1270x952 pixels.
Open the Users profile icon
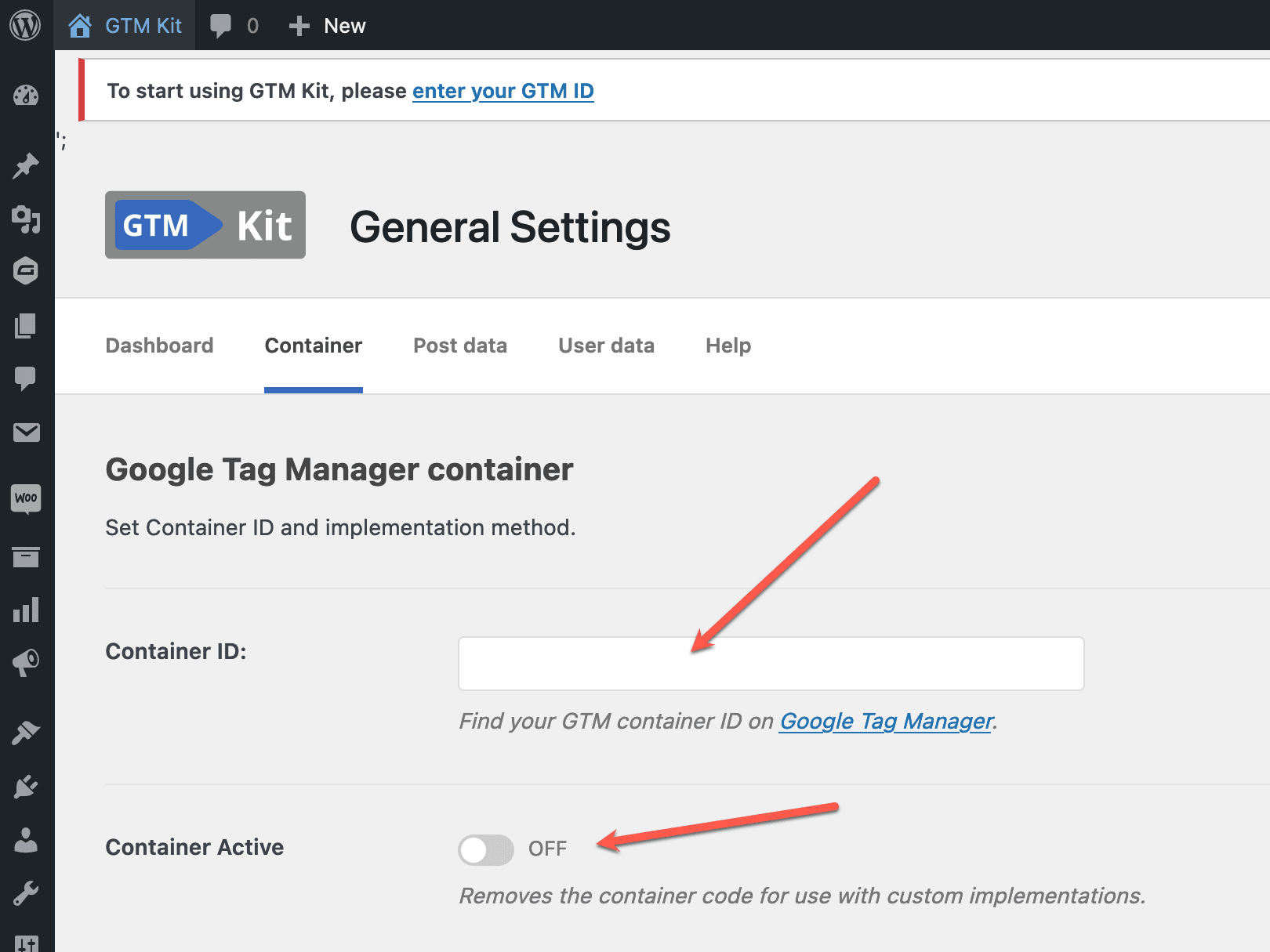pos(26,841)
